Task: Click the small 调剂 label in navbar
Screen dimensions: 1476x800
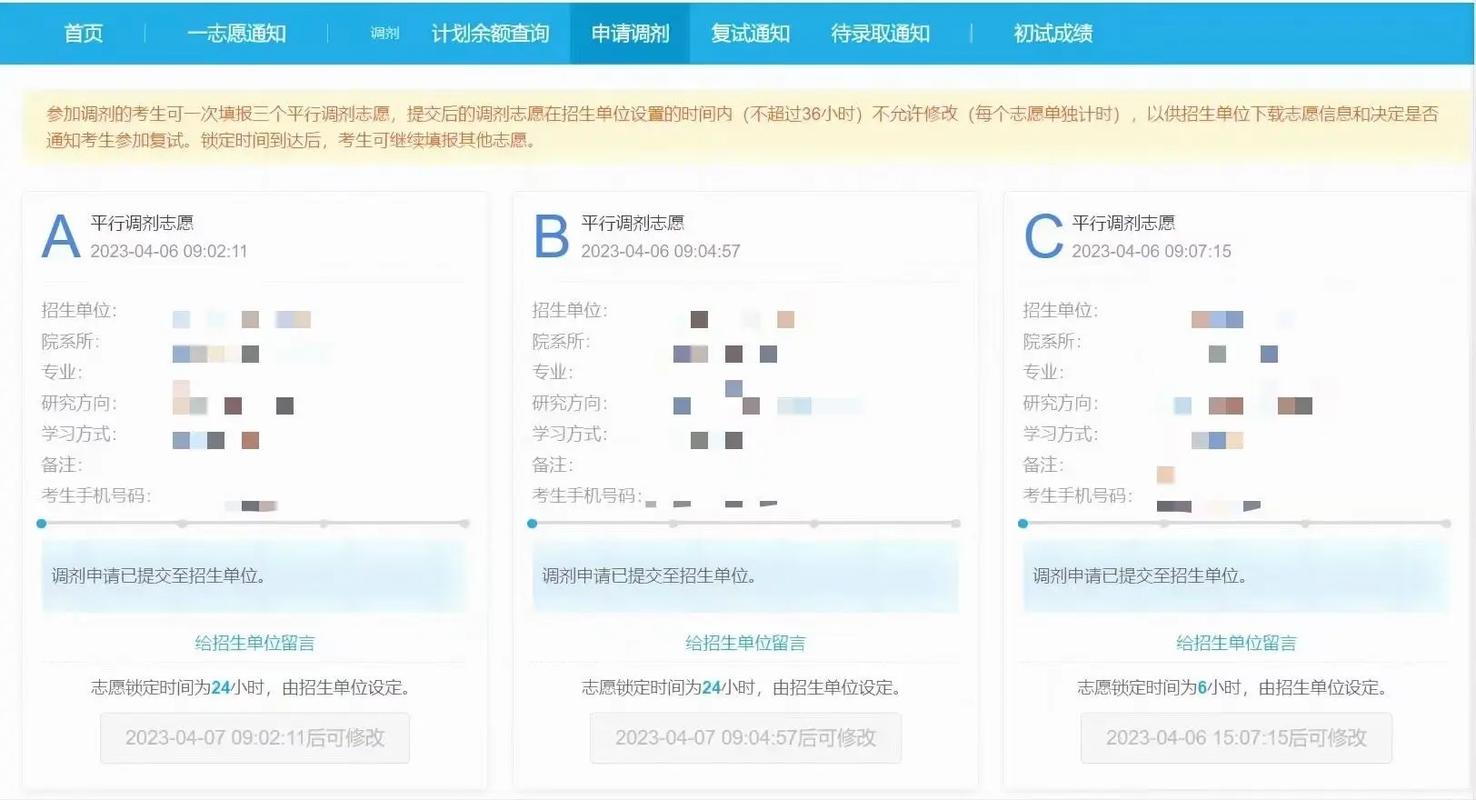Action: [x=385, y=34]
